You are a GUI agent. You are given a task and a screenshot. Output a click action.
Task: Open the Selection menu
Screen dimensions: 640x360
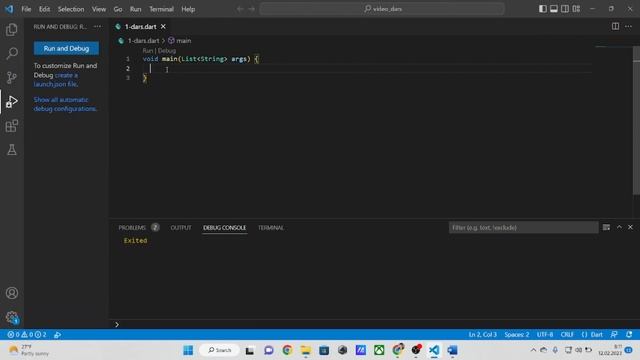71,9
